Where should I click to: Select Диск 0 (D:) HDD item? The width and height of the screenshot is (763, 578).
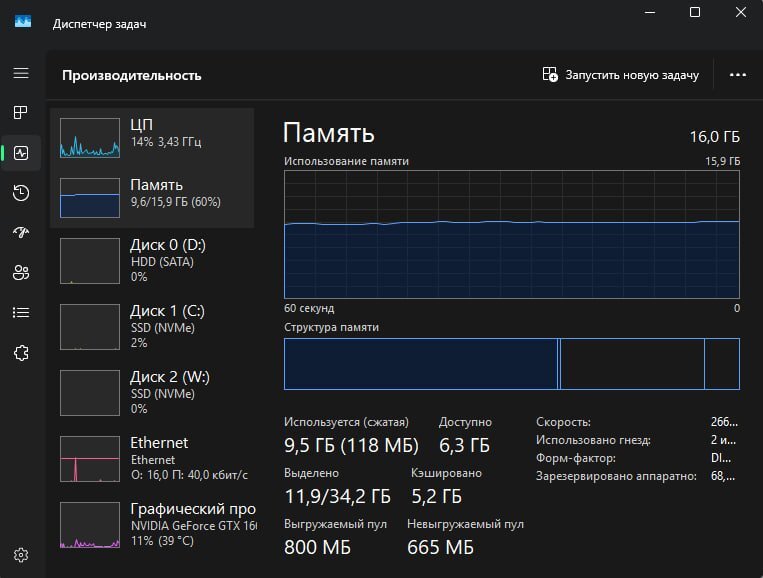152,260
